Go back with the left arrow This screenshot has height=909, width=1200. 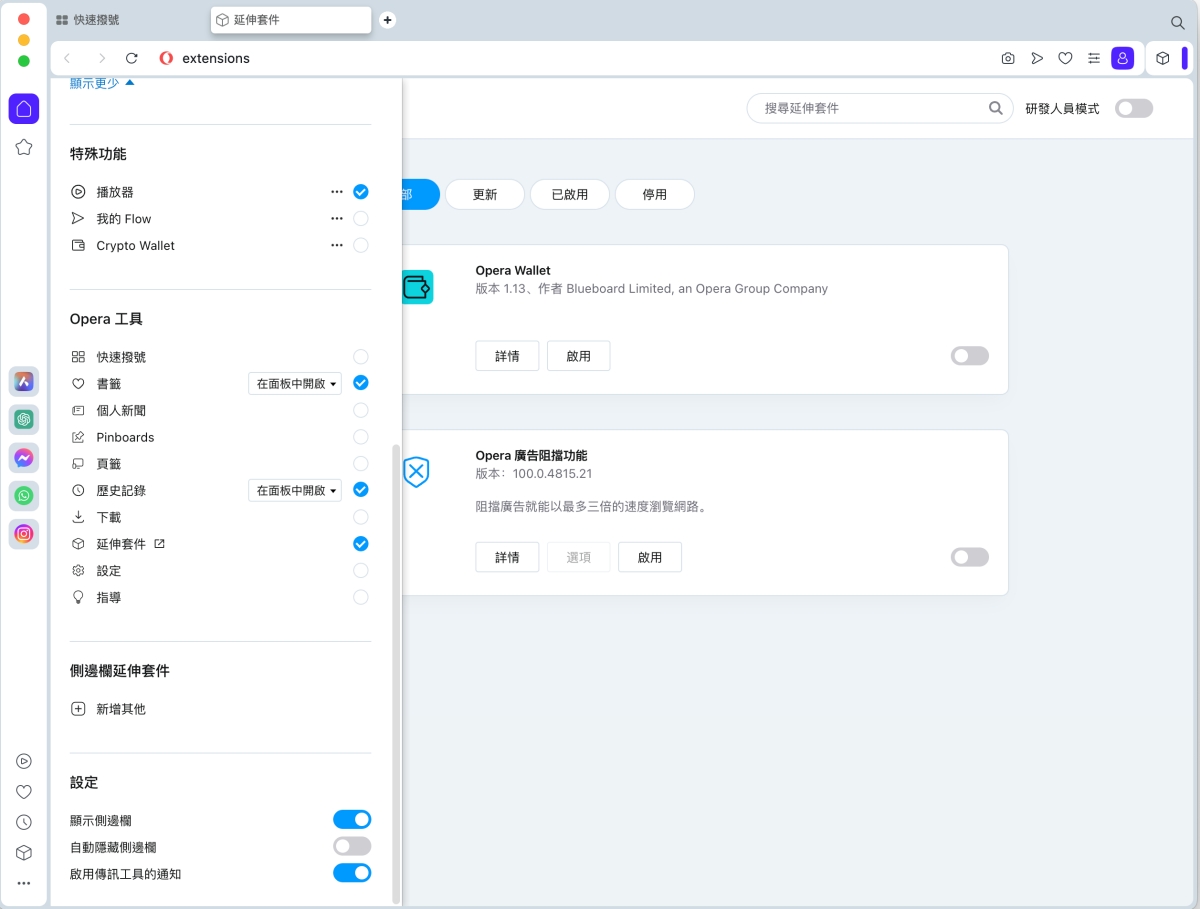tap(67, 58)
